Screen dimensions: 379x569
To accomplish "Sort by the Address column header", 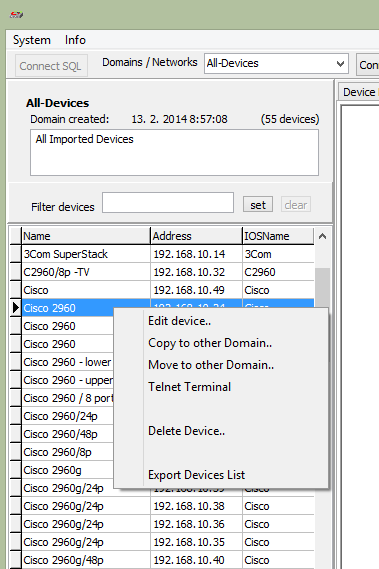I will 196,236.
